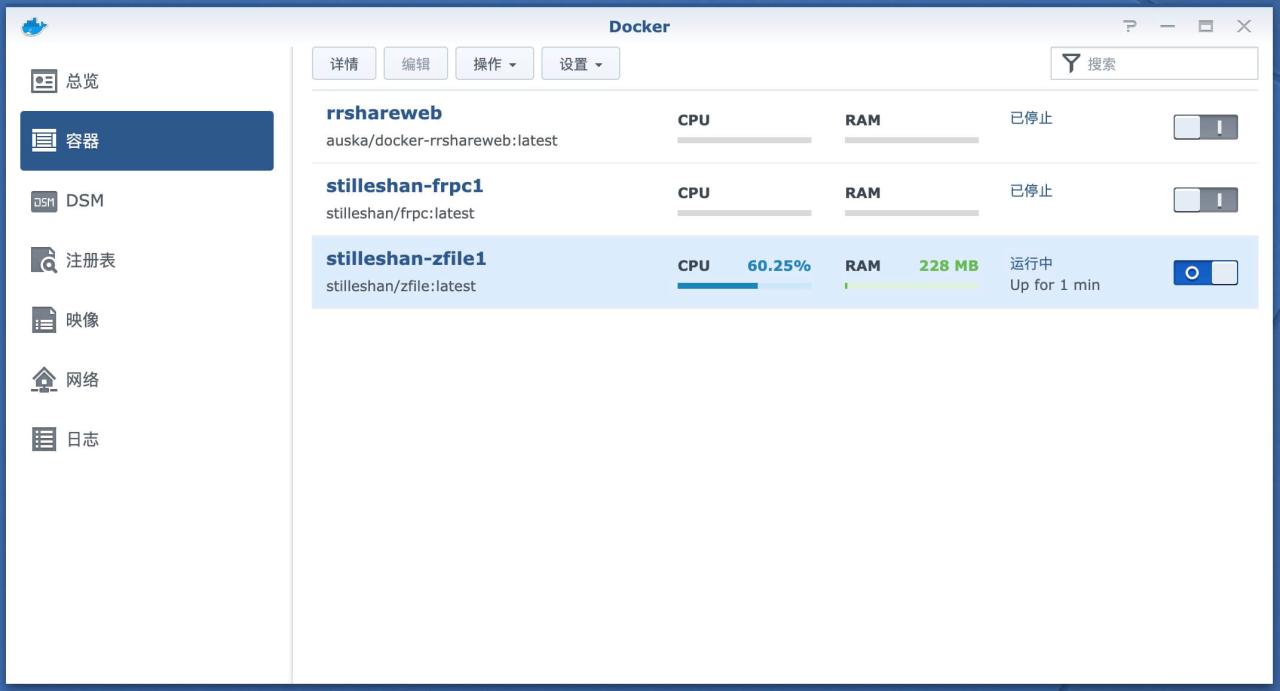Click the Docker whale icon
Viewport: 1280px width, 691px height.
click(33, 26)
